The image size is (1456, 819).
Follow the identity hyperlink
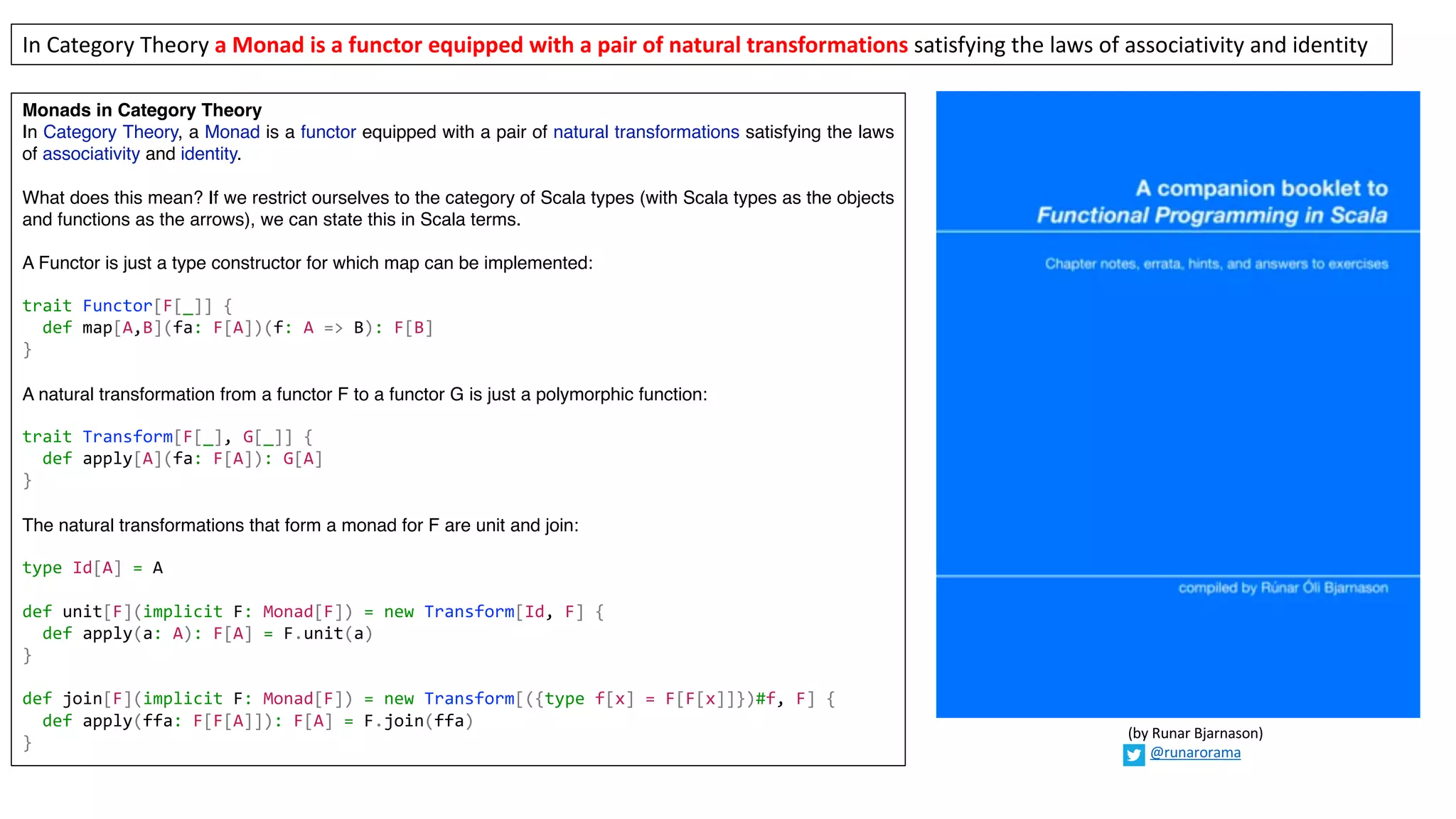pyautogui.click(x=209, y=154)
